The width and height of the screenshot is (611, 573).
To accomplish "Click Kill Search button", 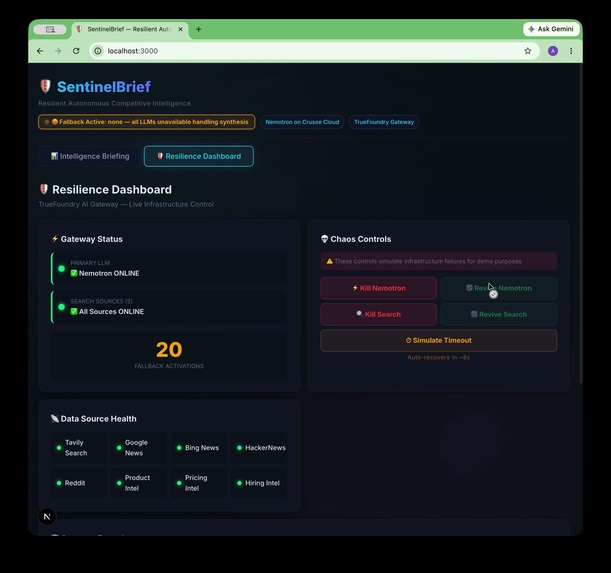I will coord(378,314).
